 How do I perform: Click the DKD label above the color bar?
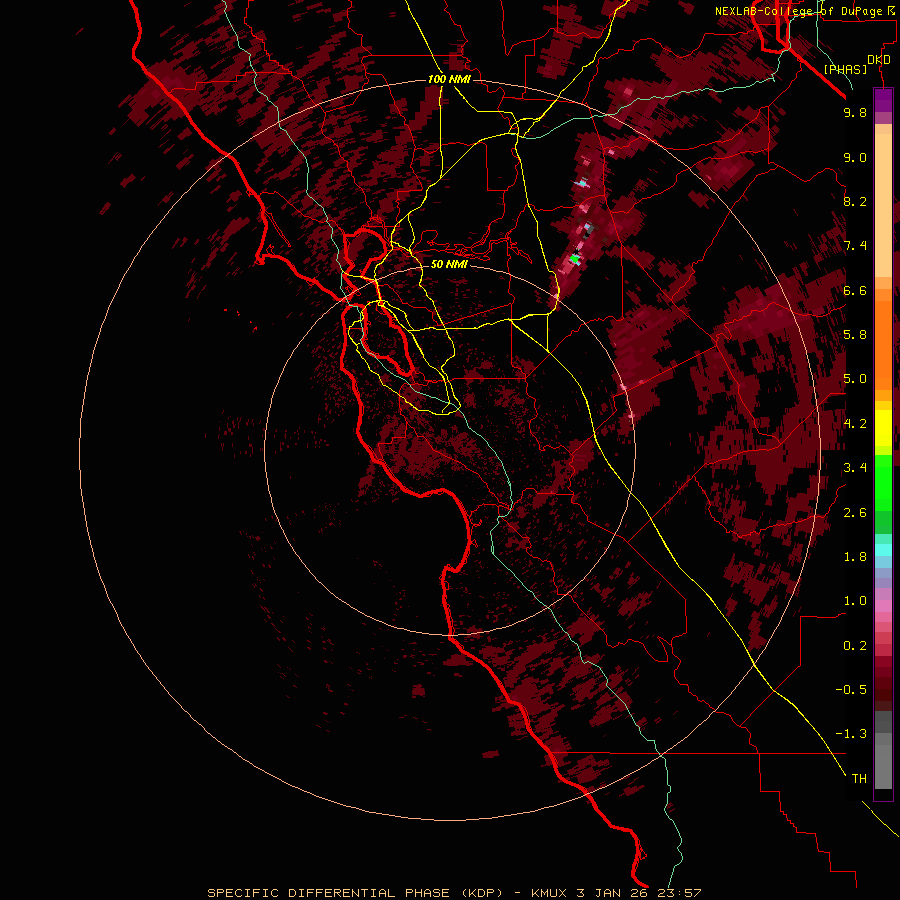point(879,60)
